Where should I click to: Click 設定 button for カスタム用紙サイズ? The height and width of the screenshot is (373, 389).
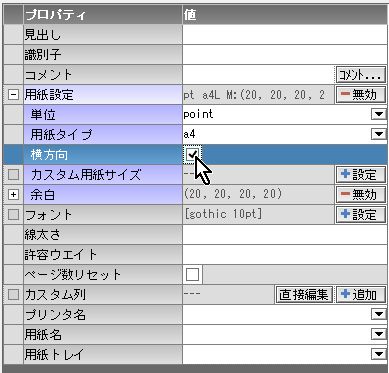tap(360, 175)
